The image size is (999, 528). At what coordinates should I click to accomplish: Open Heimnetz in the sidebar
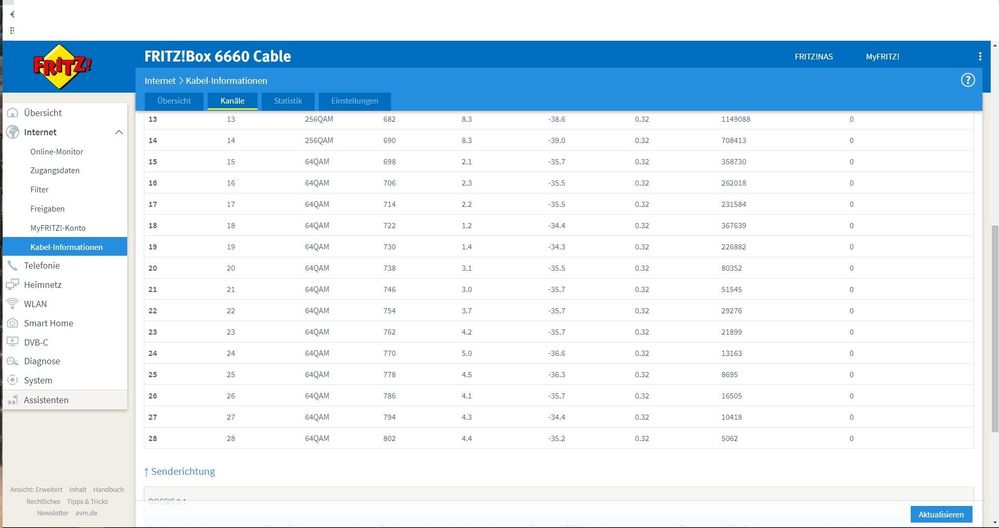(x=43, y=285)
